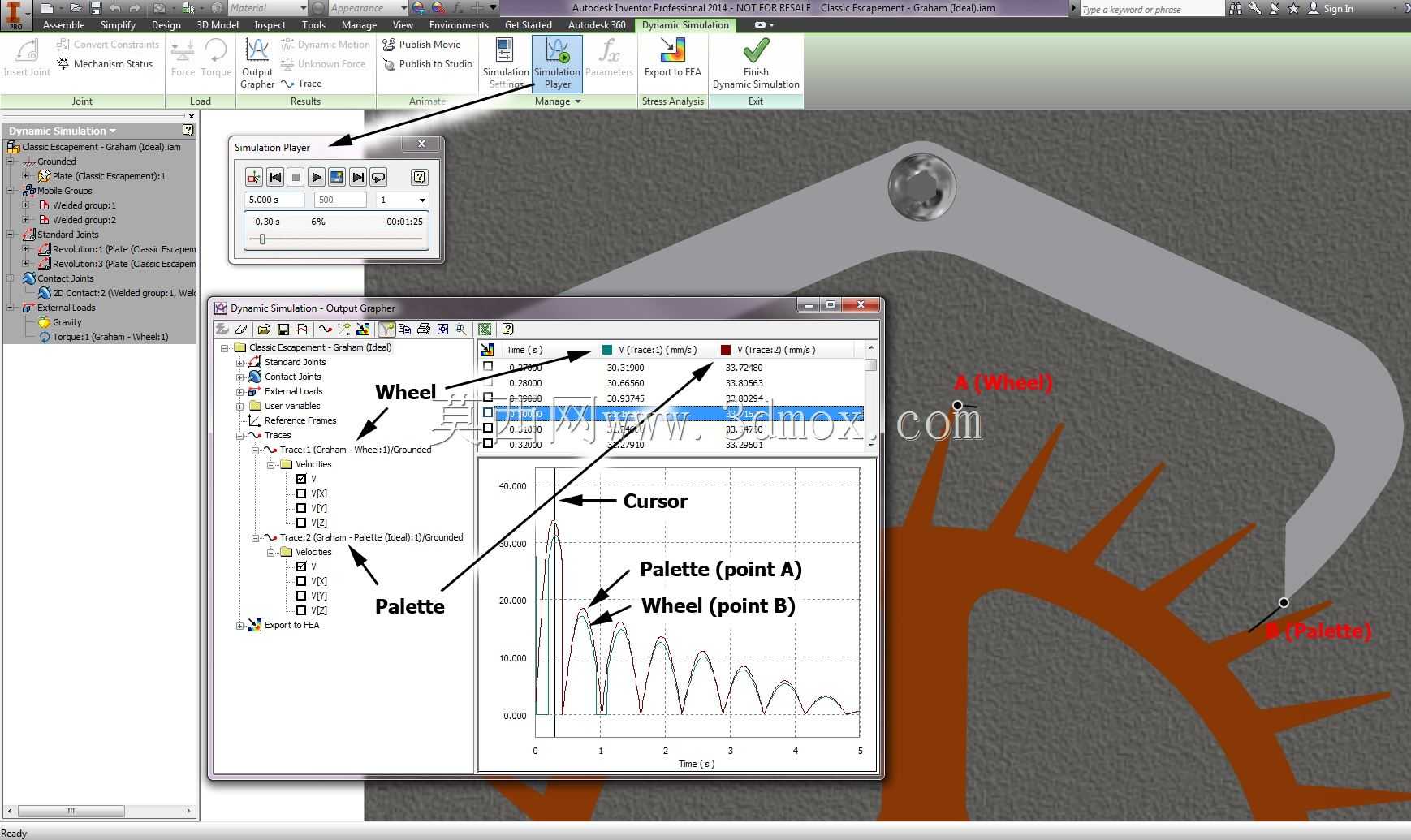Click the final time field showing 5.000 s
The image size is (1411, 840).
click(275, 200)
